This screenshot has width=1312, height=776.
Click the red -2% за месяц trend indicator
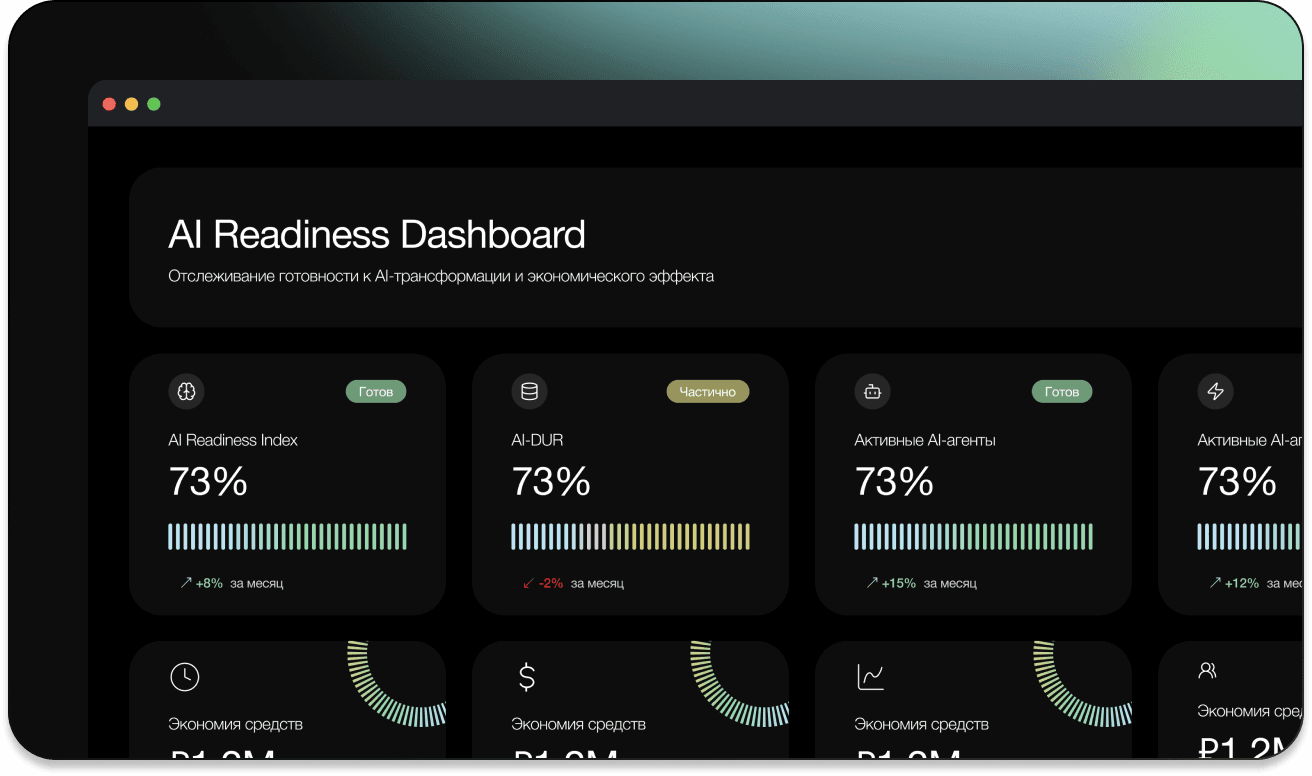click(x=573, y=583)
